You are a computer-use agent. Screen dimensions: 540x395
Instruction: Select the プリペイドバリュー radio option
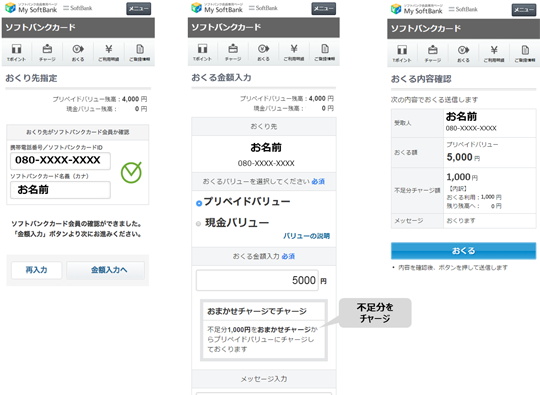(199, 204)
